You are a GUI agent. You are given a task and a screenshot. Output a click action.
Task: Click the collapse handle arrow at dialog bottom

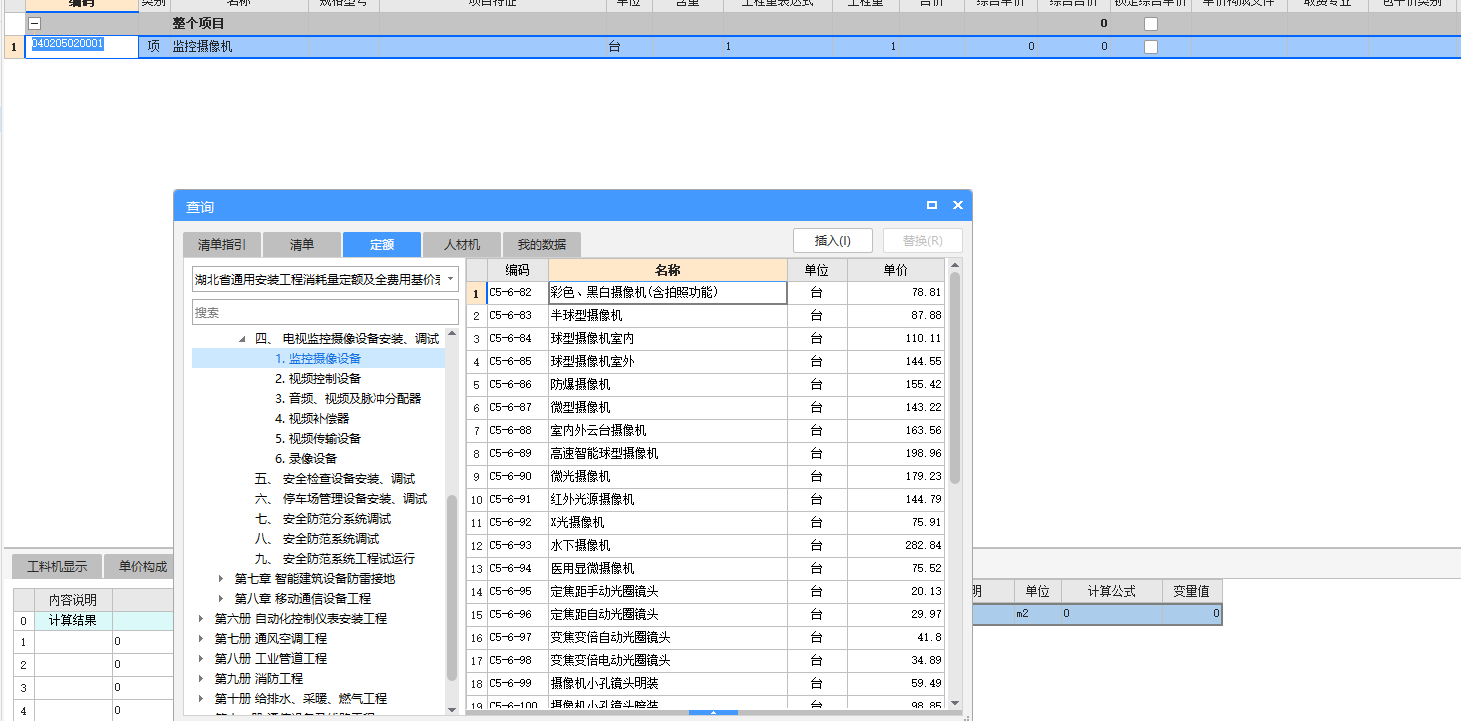(713, 713)
